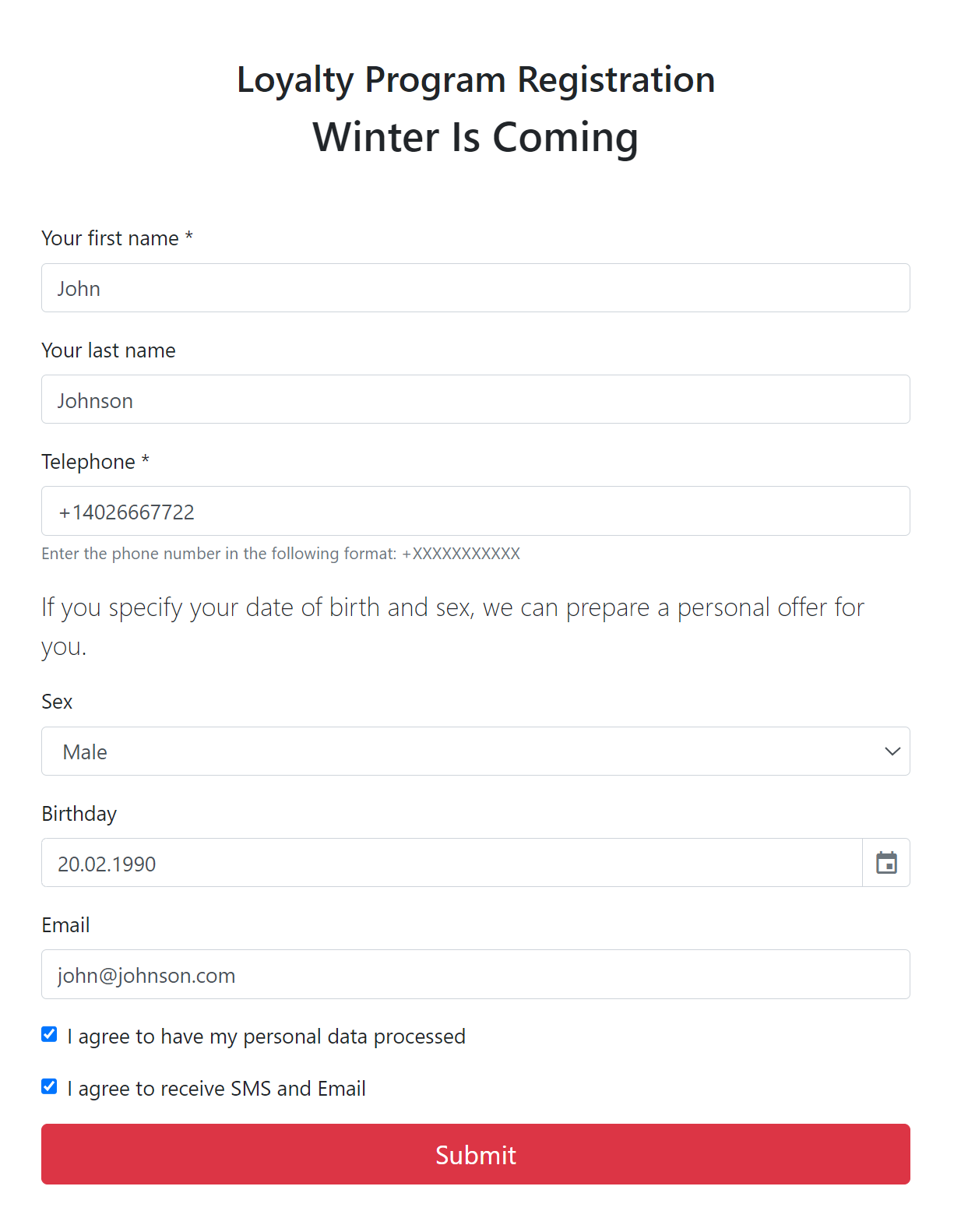954x1232 pixels.
Task: Open the birthday calendar picker icon
Action: 886,863
